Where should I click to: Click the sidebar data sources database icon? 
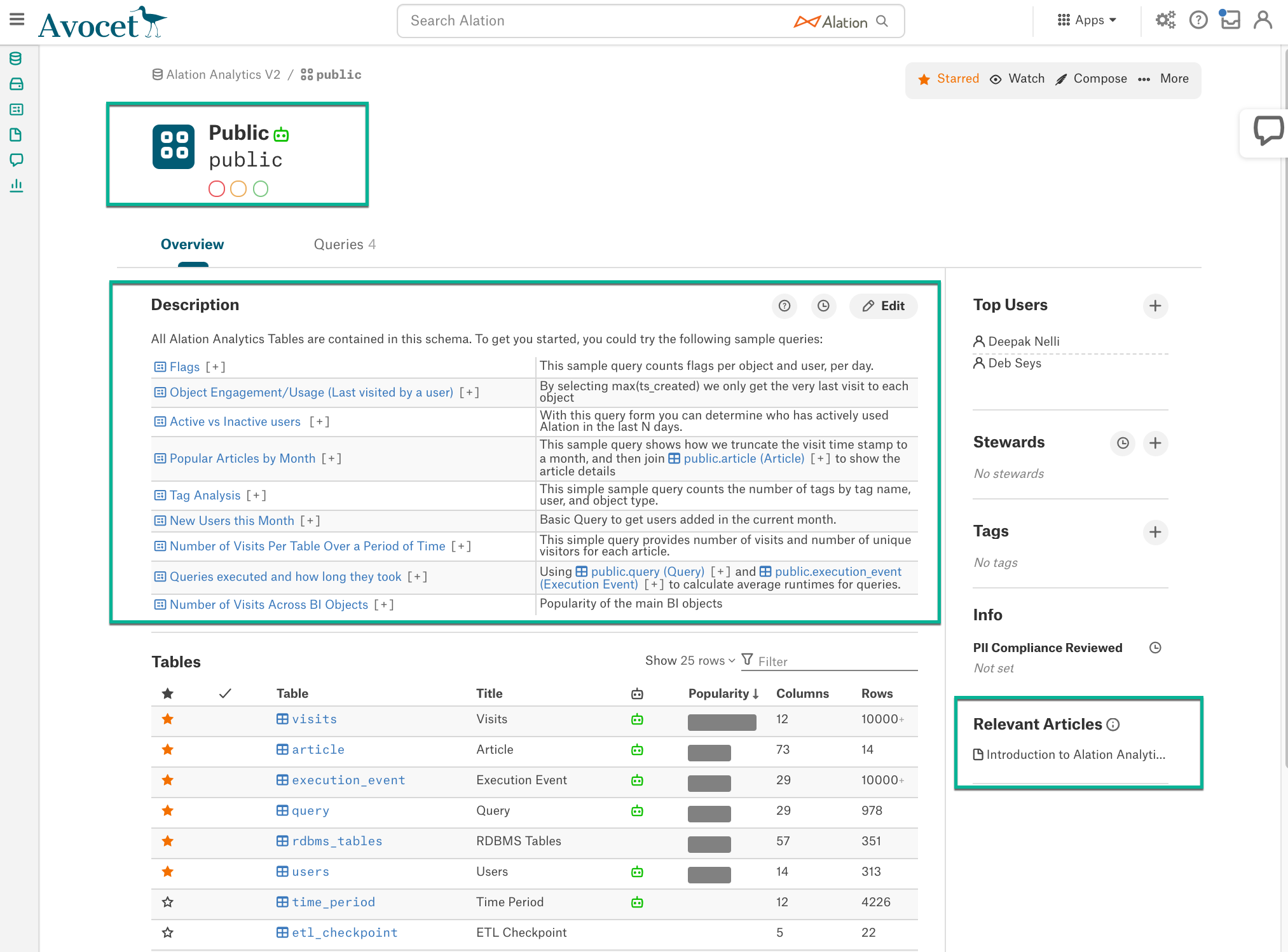[x=16, y=58]
